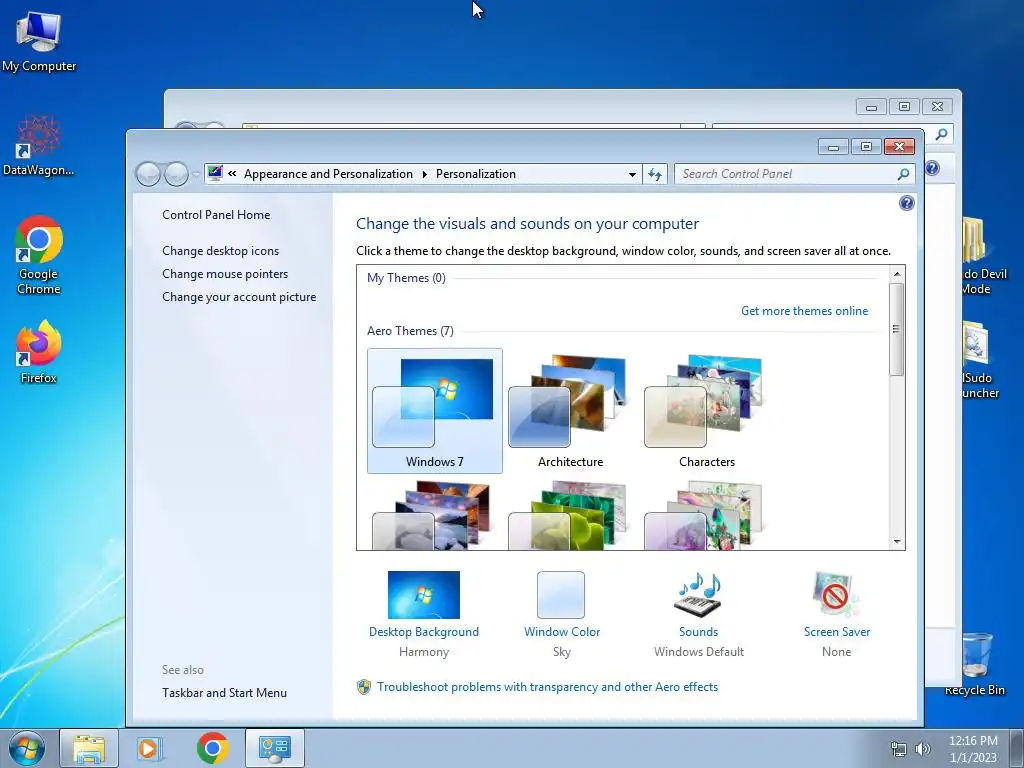Open the Window Color text link
This screenshot has width=1024, height=768.
point(562,632)
